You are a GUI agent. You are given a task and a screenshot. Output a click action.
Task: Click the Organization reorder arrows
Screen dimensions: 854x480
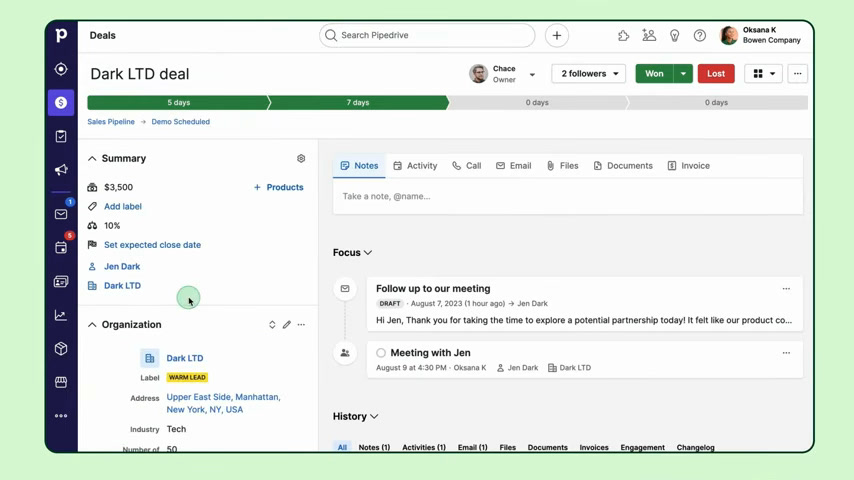click(x=272, y=325)
